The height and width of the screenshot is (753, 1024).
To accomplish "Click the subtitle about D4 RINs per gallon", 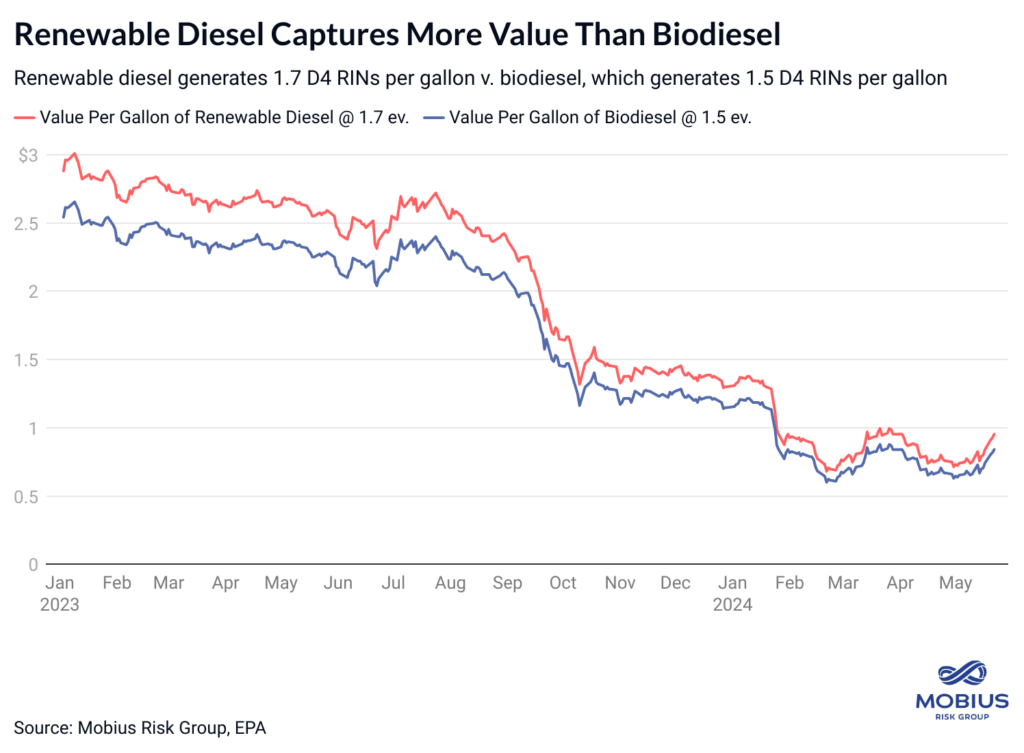I will coord(480,77).
